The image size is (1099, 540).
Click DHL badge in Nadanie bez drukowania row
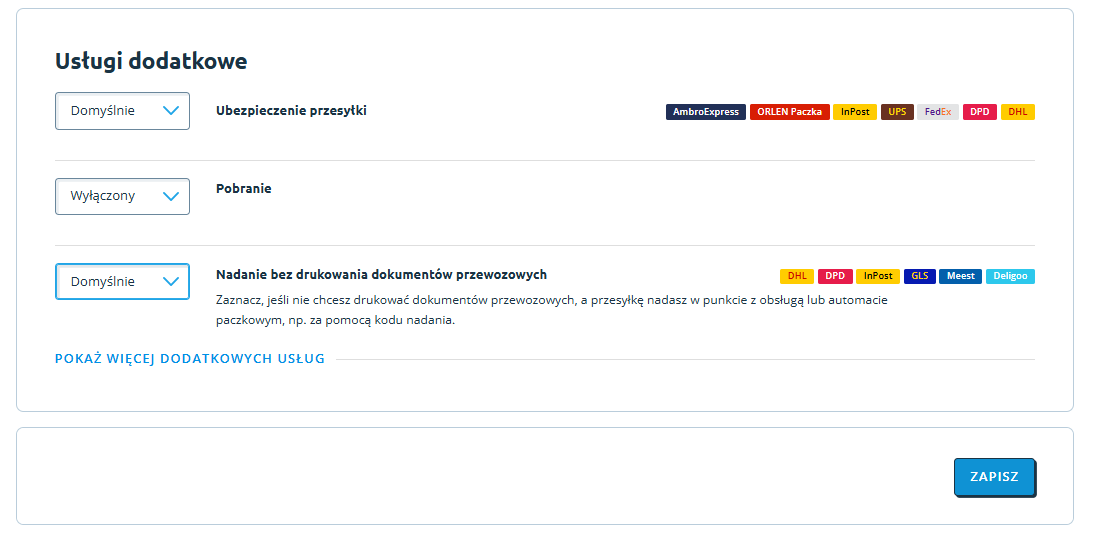pos(797,276)
